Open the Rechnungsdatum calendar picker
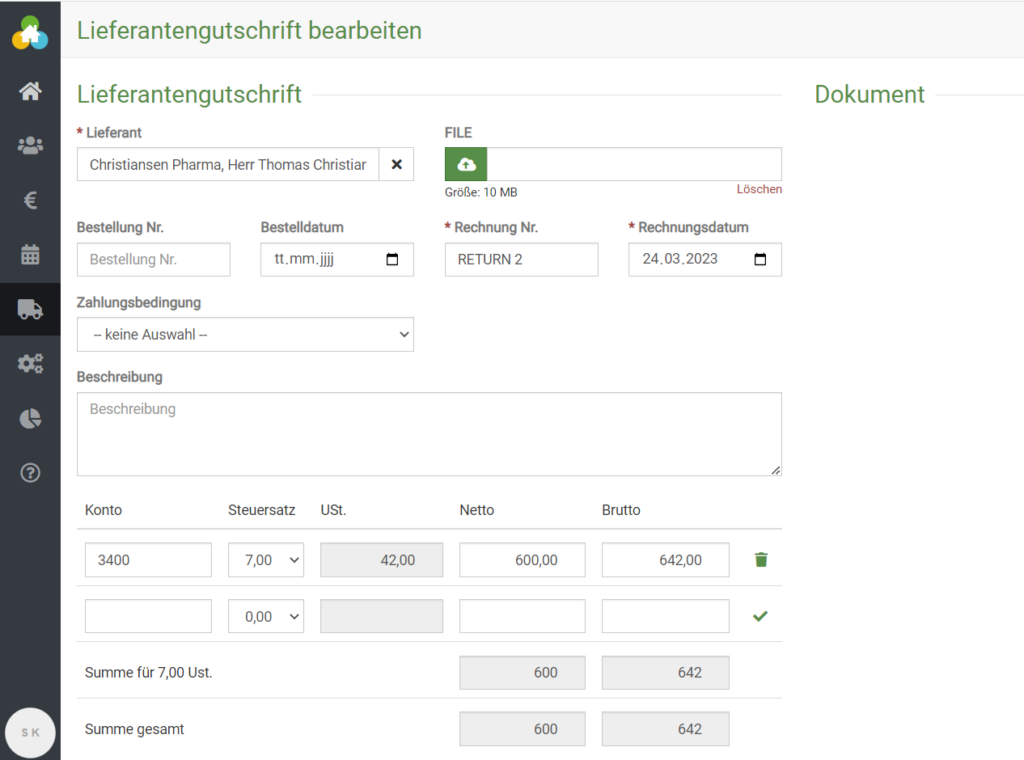The width and height of the screenshot is (1024, 760). (x=760, y=259)
